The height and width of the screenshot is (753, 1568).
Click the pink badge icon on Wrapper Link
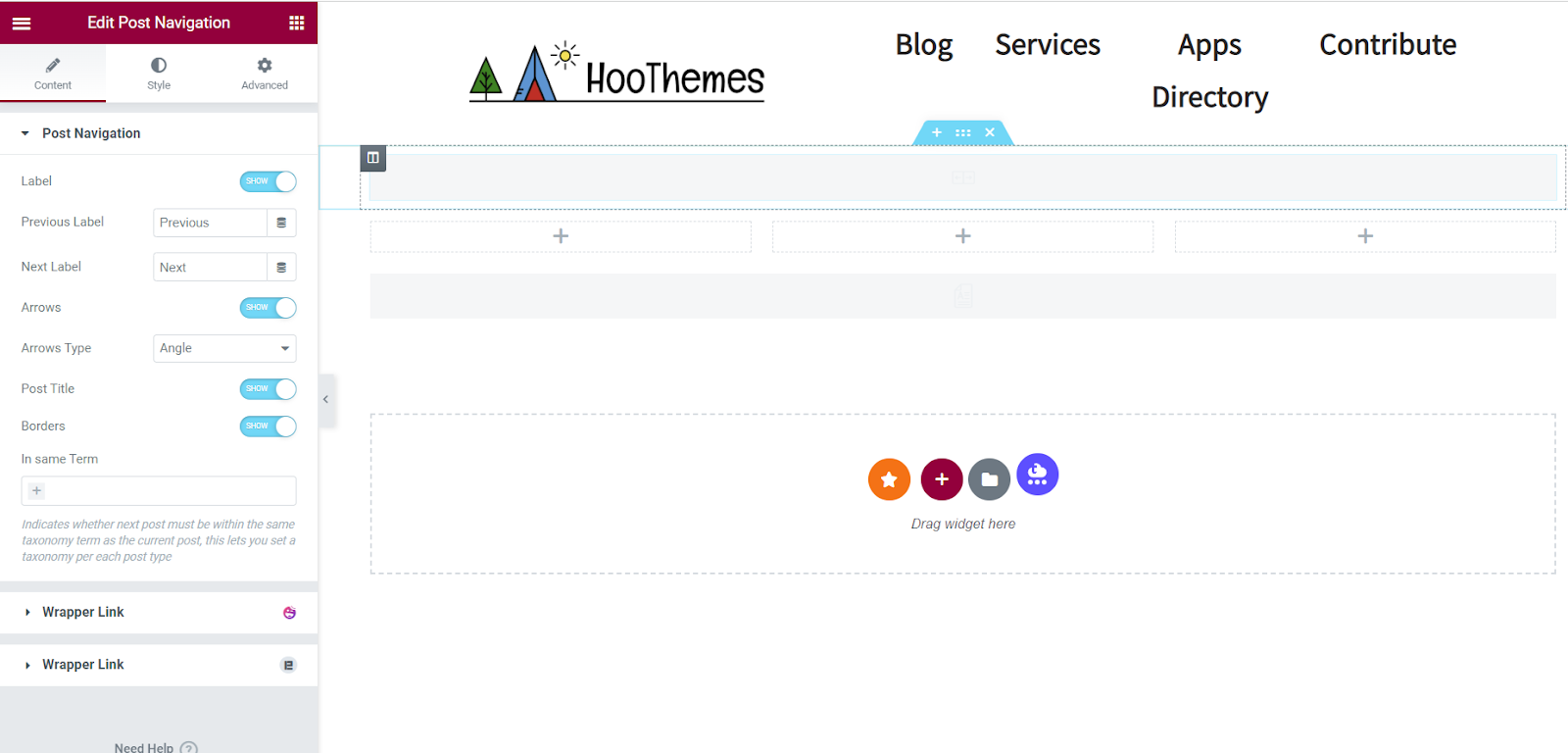point(289,613)
